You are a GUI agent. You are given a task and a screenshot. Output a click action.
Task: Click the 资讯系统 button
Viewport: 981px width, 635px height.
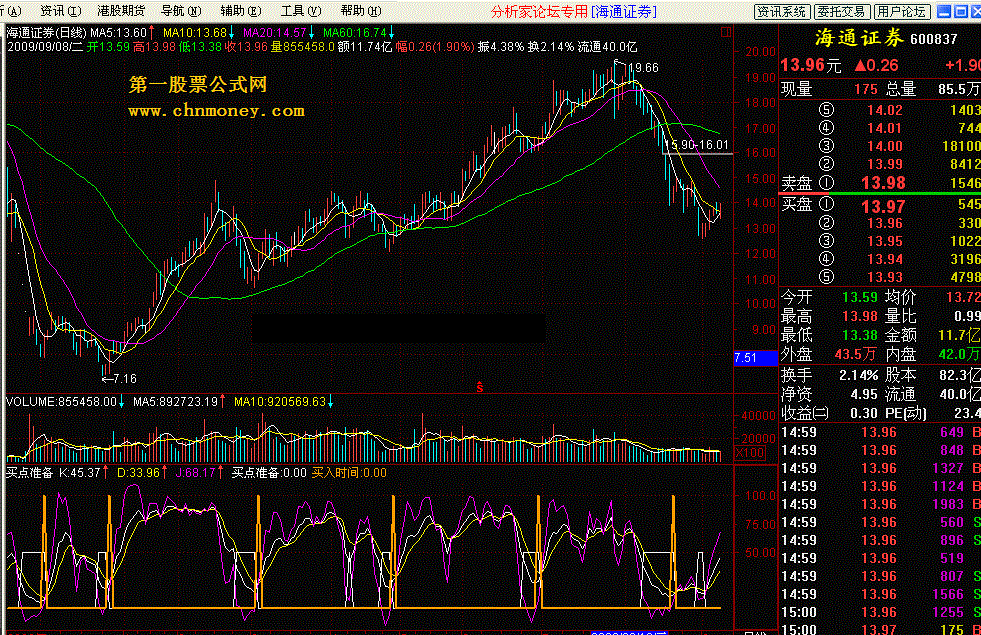(782, 11)
